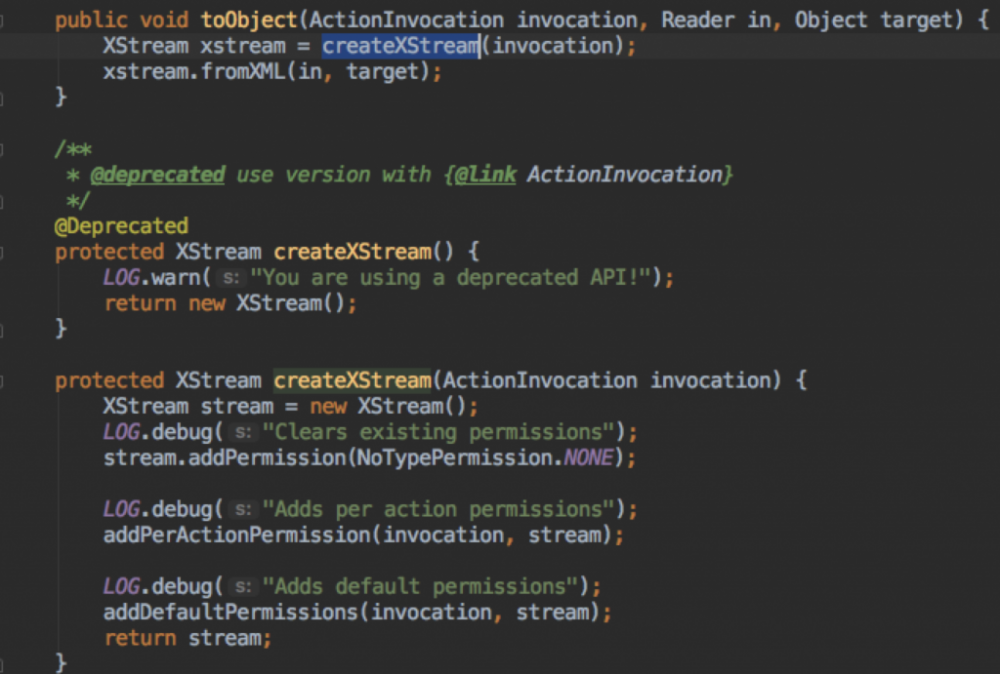
Task: Click the @link Javadoc tag
Action: coord(485,175)
